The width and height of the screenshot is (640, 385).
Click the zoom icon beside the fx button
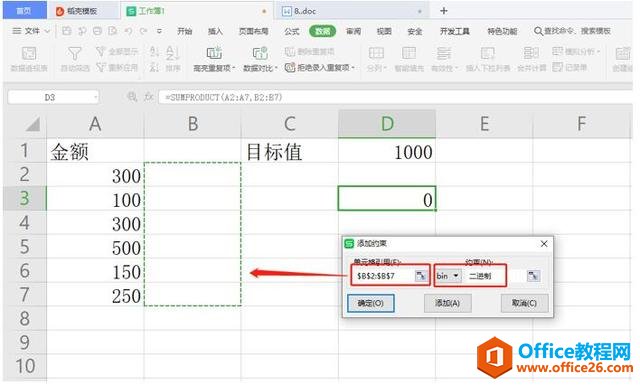[132, 97]
